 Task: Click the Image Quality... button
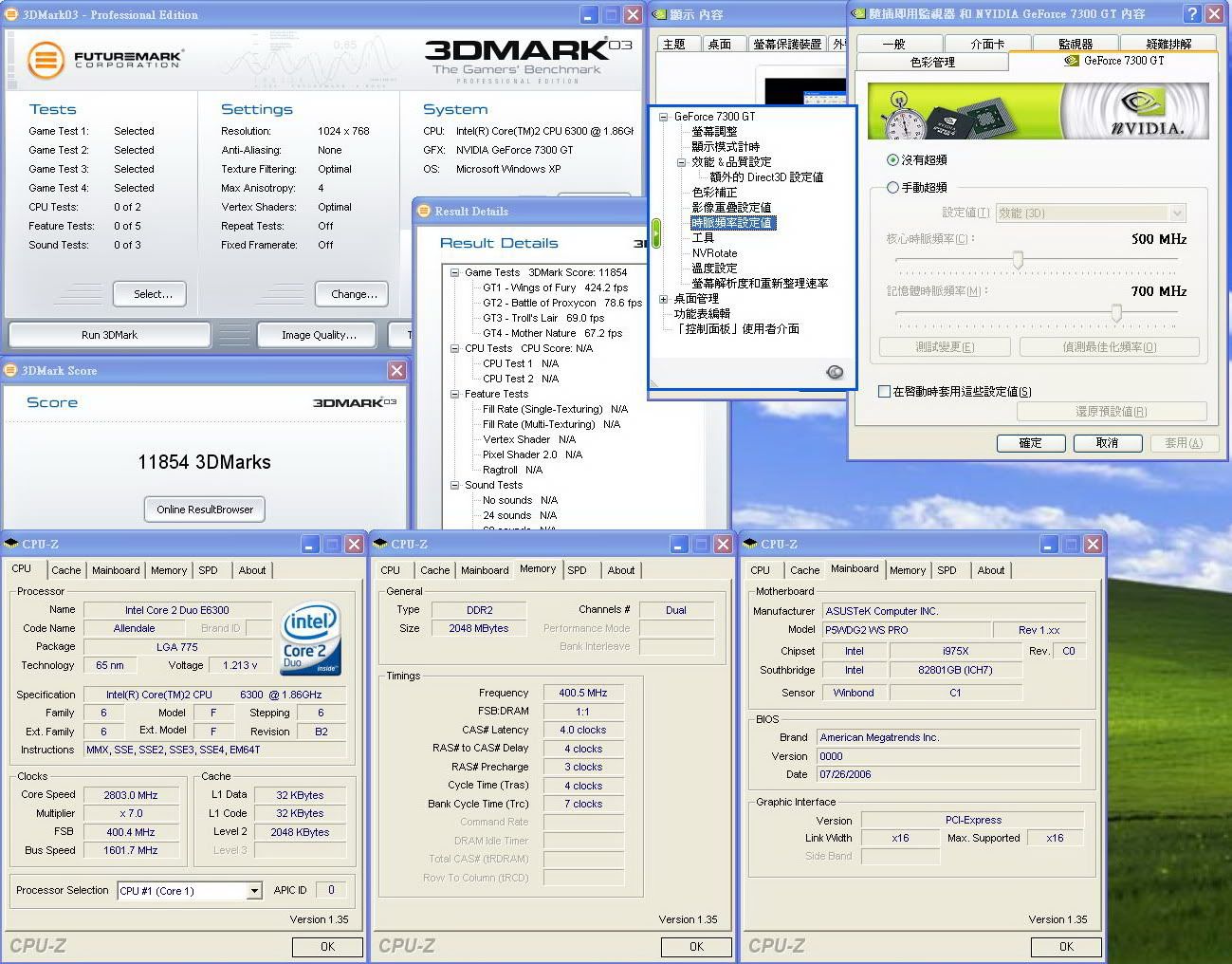pos(319,335)
